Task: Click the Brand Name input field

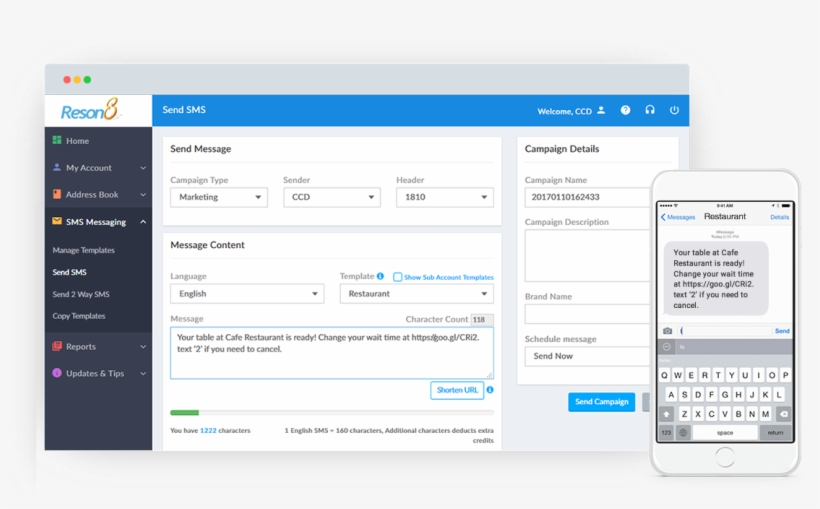Action: 587,314
